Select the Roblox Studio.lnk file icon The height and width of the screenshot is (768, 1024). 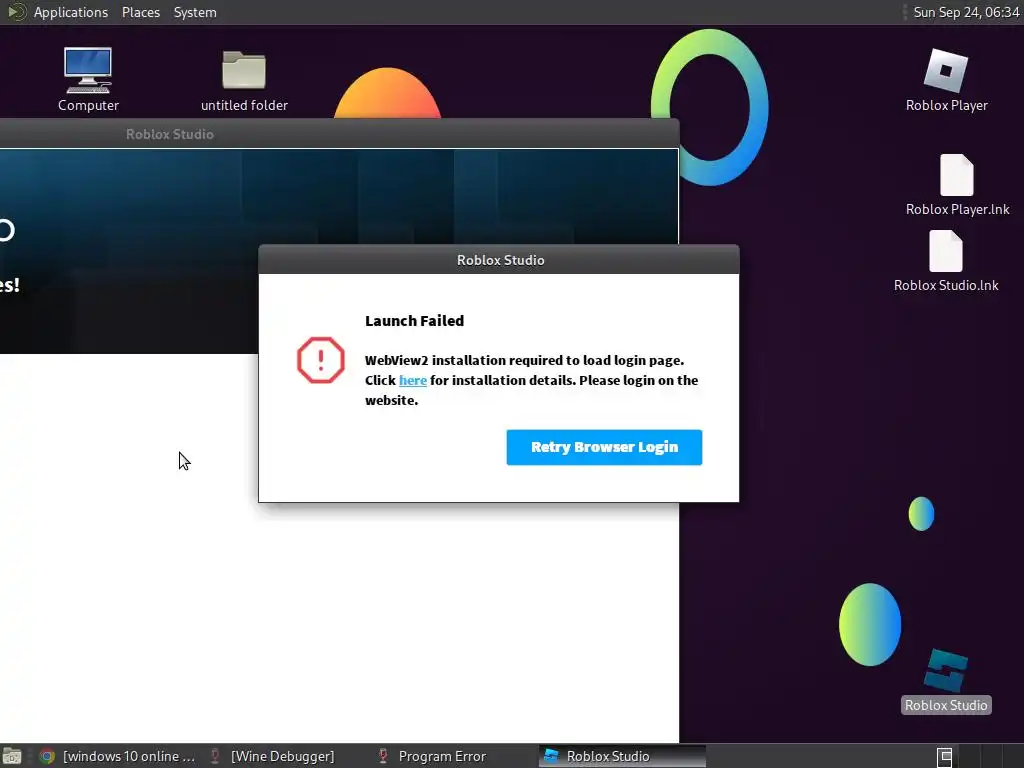click(946, 261)
